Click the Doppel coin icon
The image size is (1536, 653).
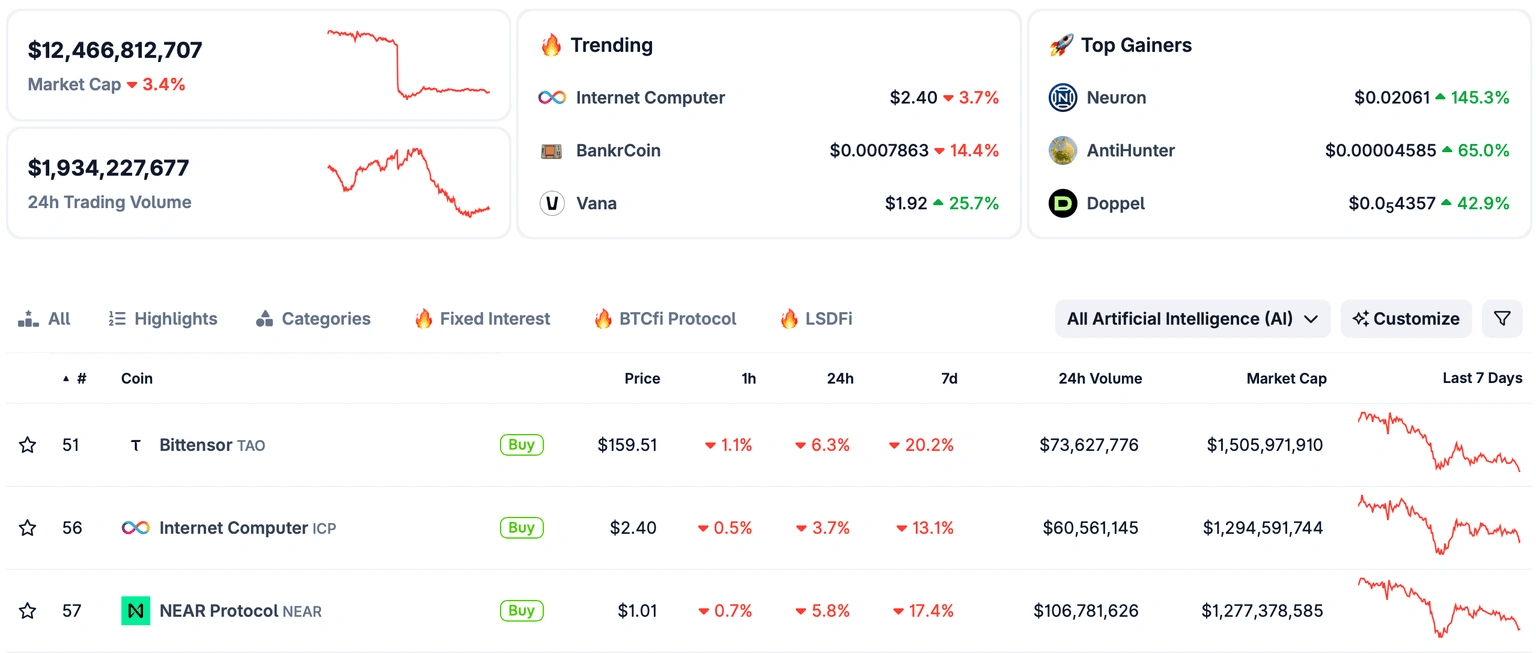(1062, 204)
